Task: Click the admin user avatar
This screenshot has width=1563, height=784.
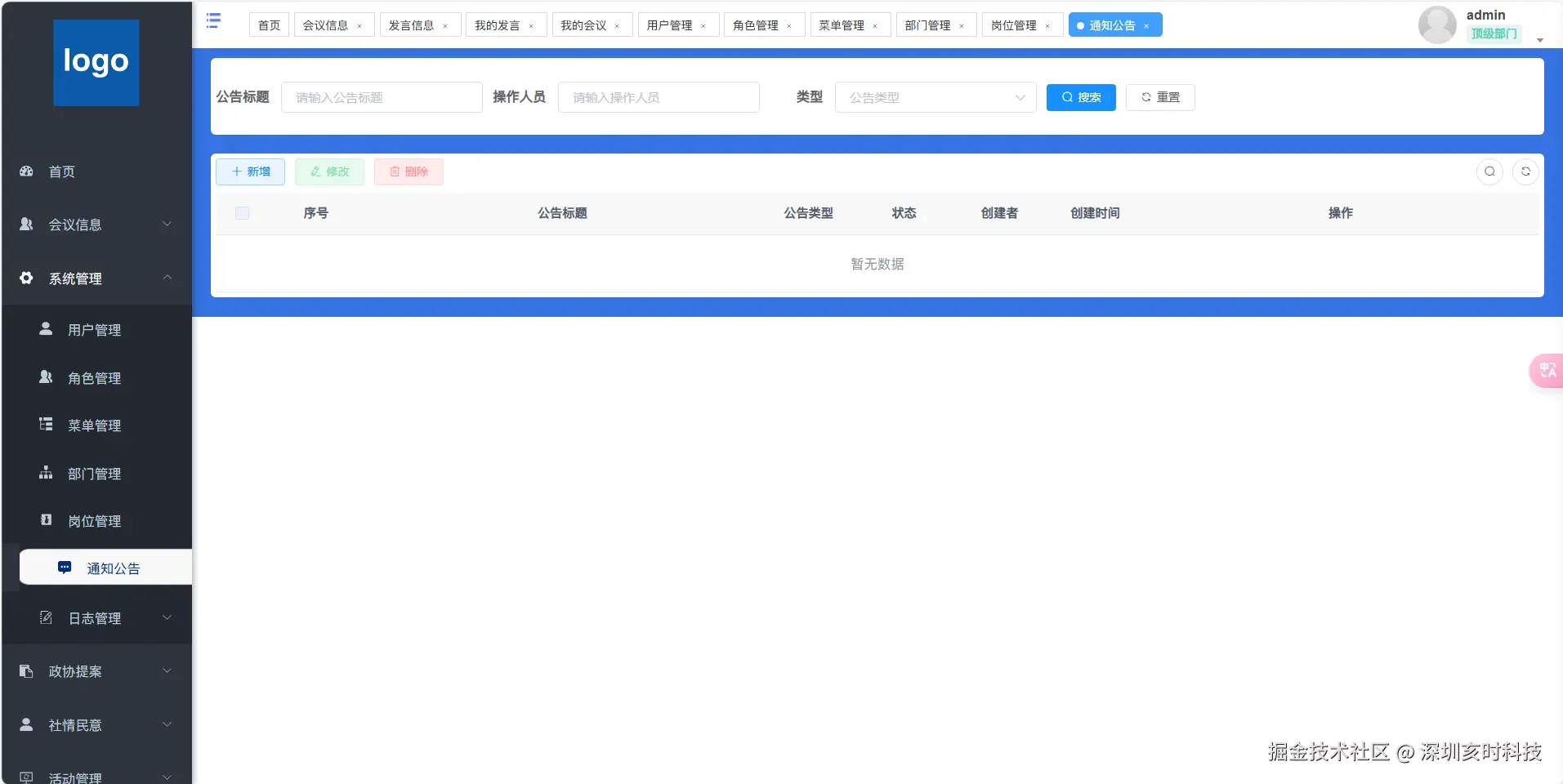Action: point(1437,24)
